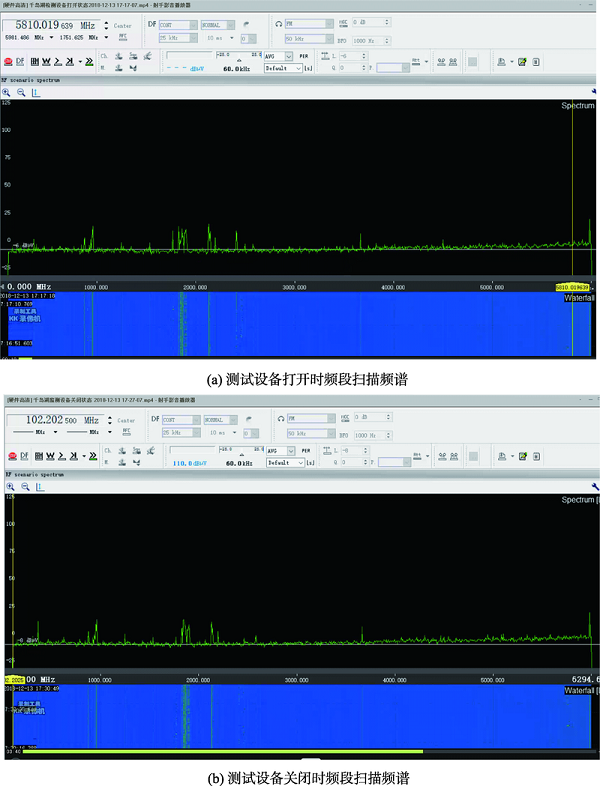Image resolution: width=600 pixels, height=786 pixels.
Task: Click zoom in magnifier above bottom spectrum
Action: point(7,485)
